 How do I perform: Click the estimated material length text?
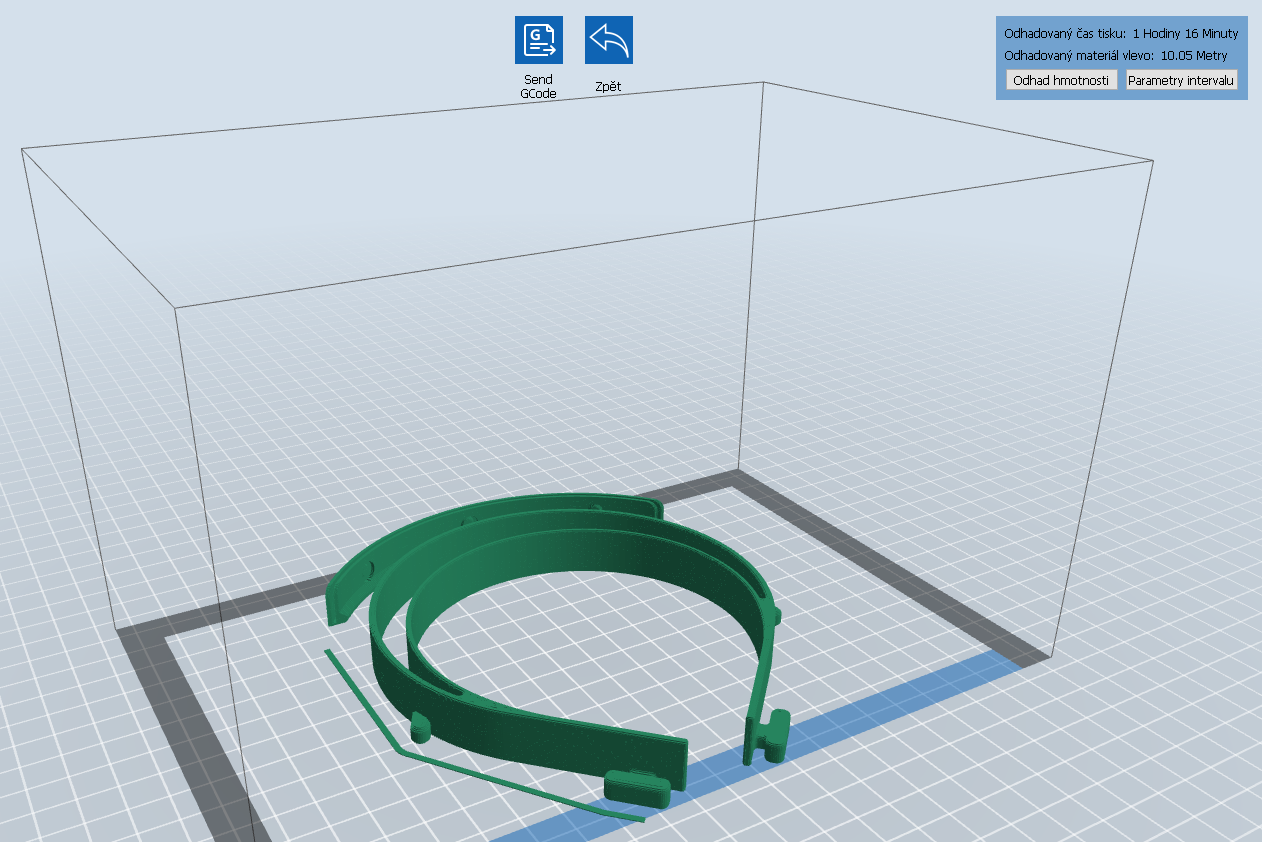pos(1115,56)
